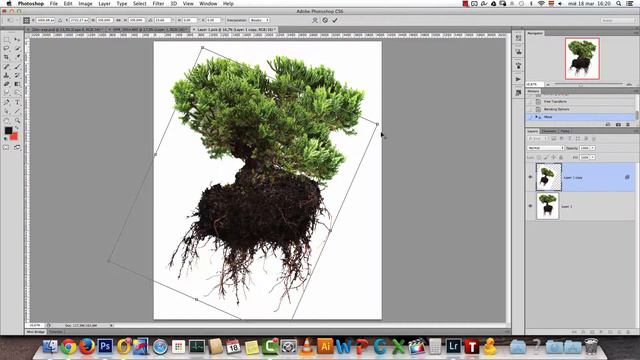Viewport: 640px width, 360px height.
Task: Toggle reference point location grid in options bar
Action: click(27, 20)
